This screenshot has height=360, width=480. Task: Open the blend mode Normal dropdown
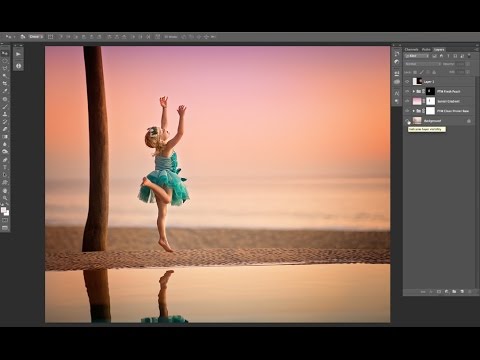tap(423, 64)
